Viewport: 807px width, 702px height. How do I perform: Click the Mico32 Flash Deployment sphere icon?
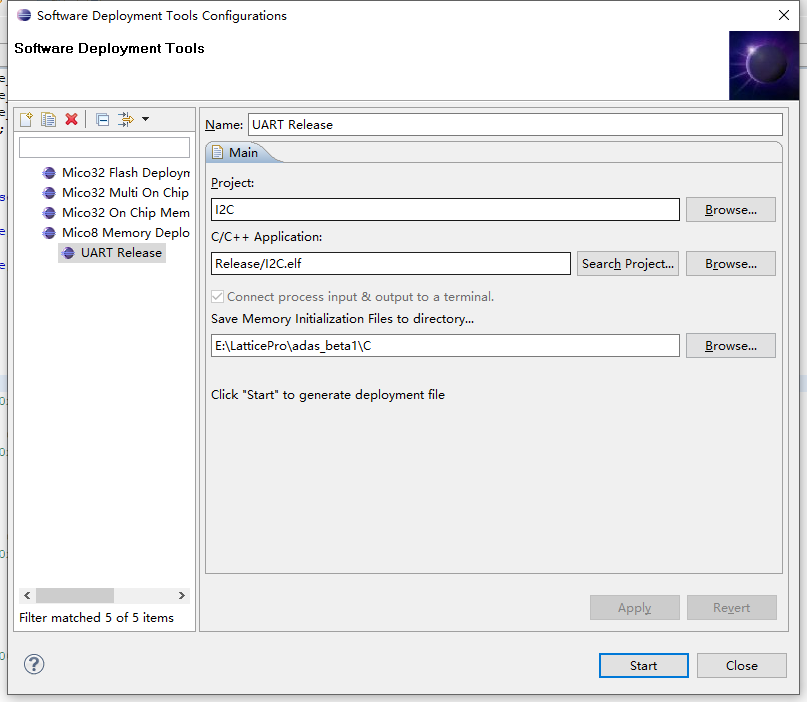pyautogui.click(x=49, y=173)
